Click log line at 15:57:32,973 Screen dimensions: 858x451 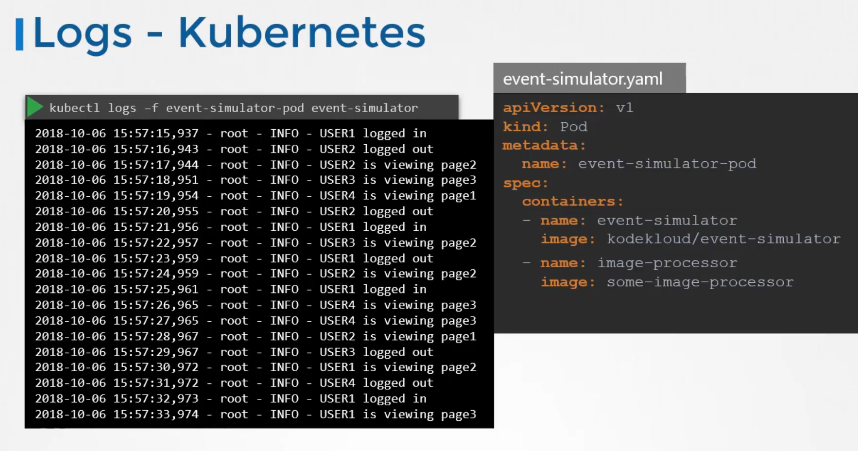tap(230, 398)
